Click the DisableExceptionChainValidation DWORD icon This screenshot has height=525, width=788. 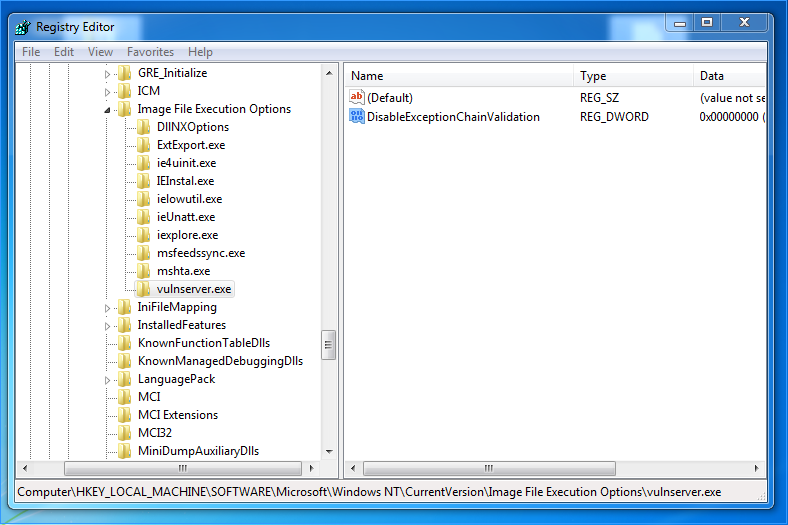tap(357, 116)
